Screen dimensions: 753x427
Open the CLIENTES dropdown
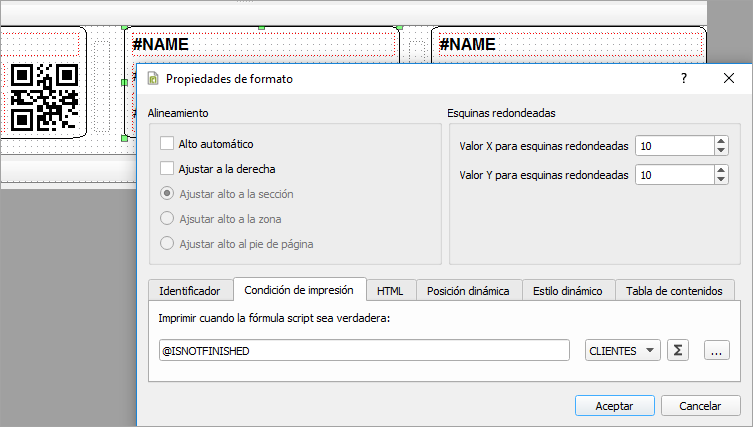click(x=622, y=351)
